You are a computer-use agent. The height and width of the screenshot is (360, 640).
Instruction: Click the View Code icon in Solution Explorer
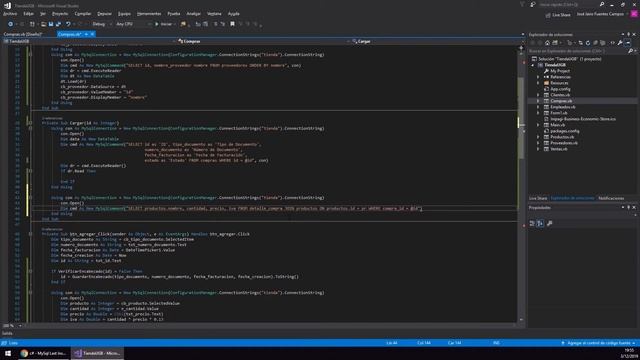coord(612,43)
